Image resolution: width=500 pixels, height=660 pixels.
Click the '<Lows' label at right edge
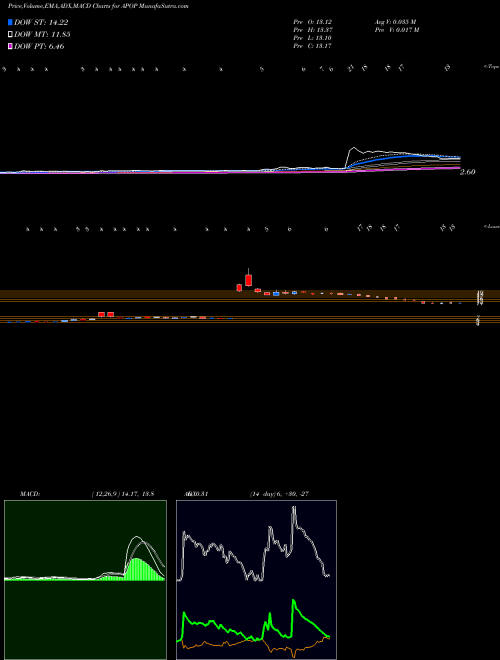[x=492, y=226]
